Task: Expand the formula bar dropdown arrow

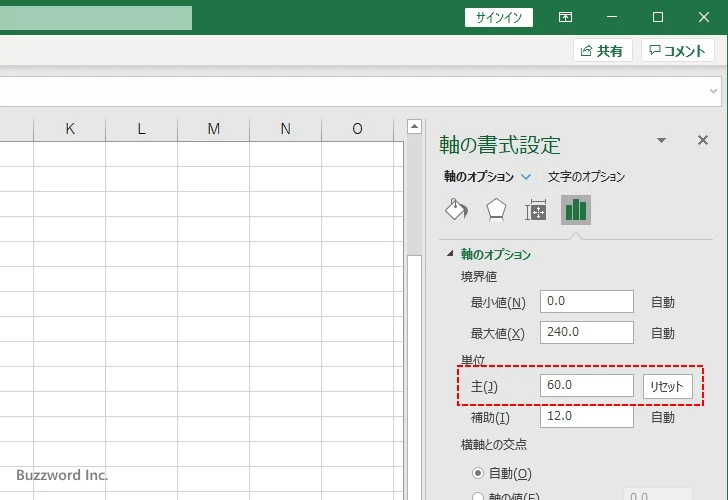Action: pyautogui.click(x=714, y=91)
